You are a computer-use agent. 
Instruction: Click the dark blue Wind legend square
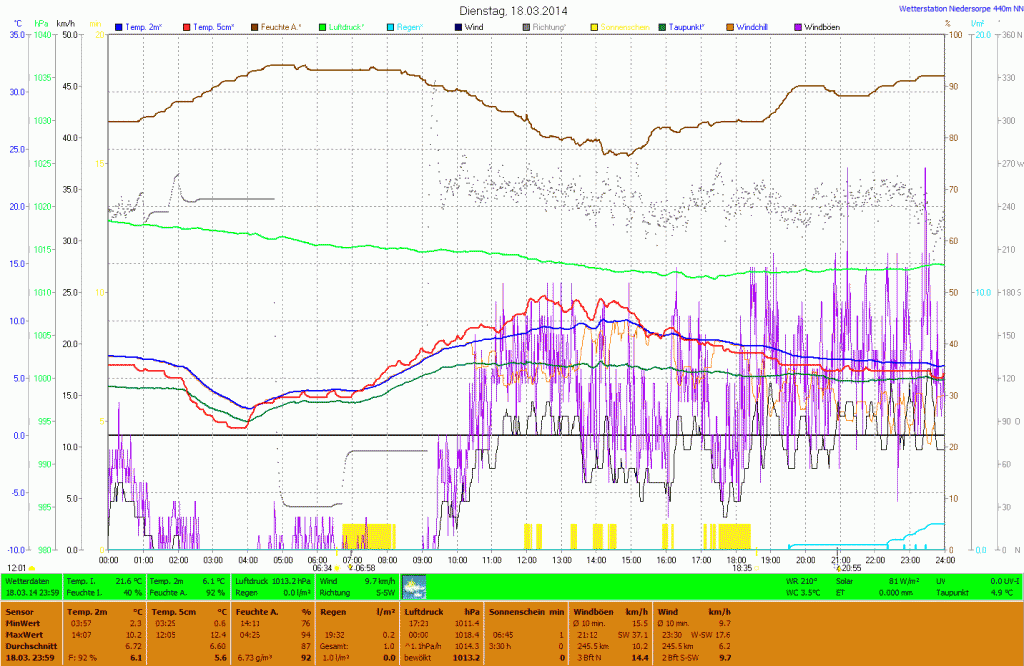(456, 26)
